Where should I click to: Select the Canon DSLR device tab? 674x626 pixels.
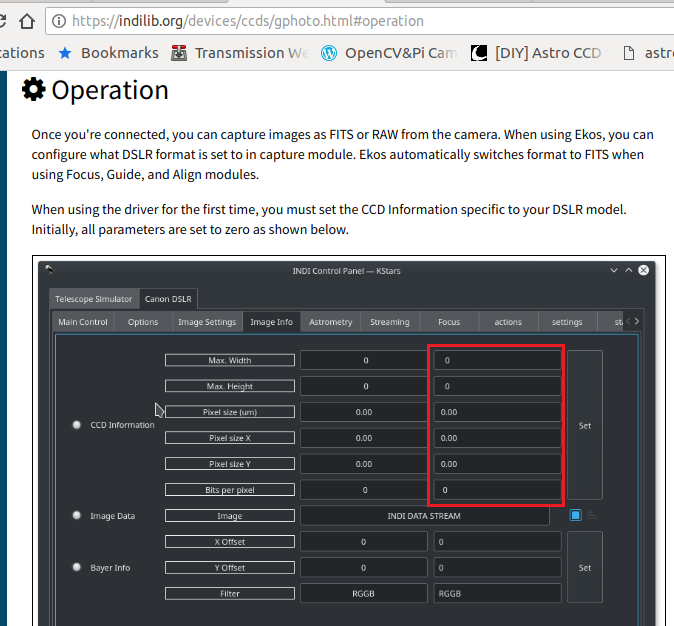tap(168, 299)
